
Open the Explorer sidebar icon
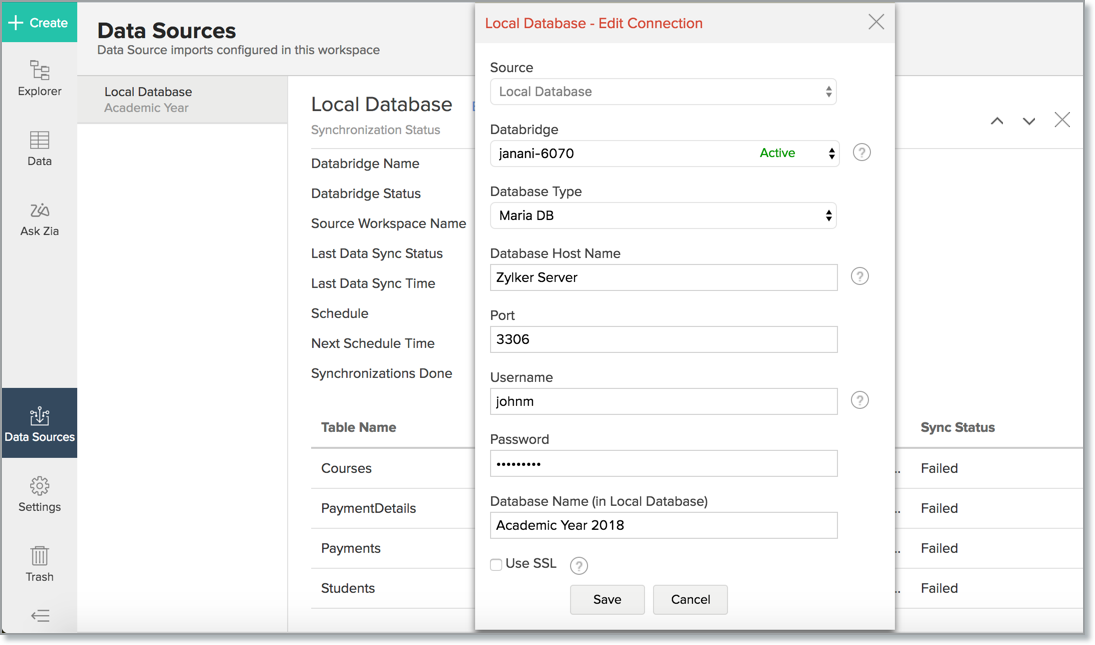click(x=39, y=78)
